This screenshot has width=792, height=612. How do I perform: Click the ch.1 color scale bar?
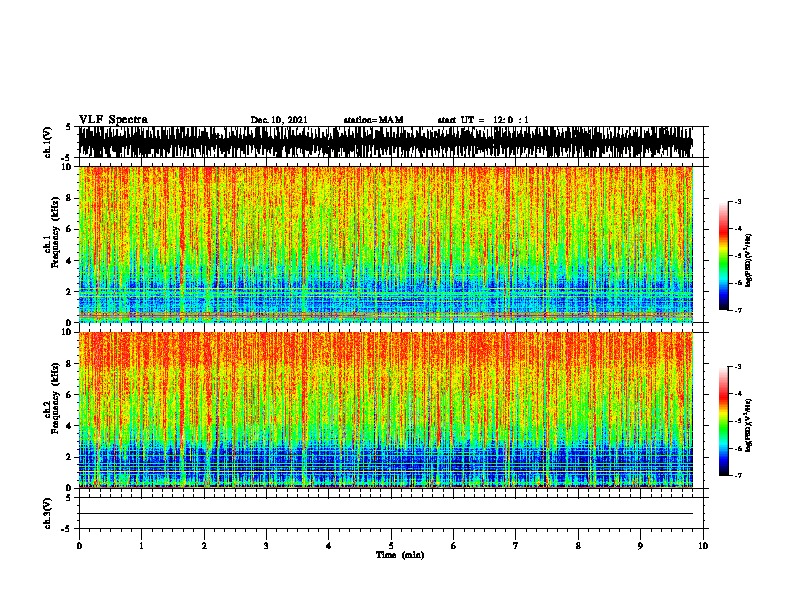click(x=723, y=256)
